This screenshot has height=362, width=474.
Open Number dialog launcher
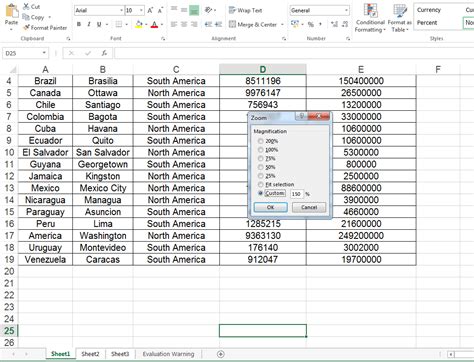[x=348, y=39]
